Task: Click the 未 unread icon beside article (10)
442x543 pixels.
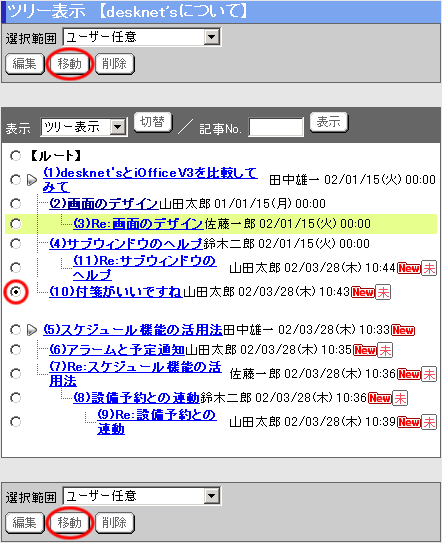Action: tap(383, 292)
